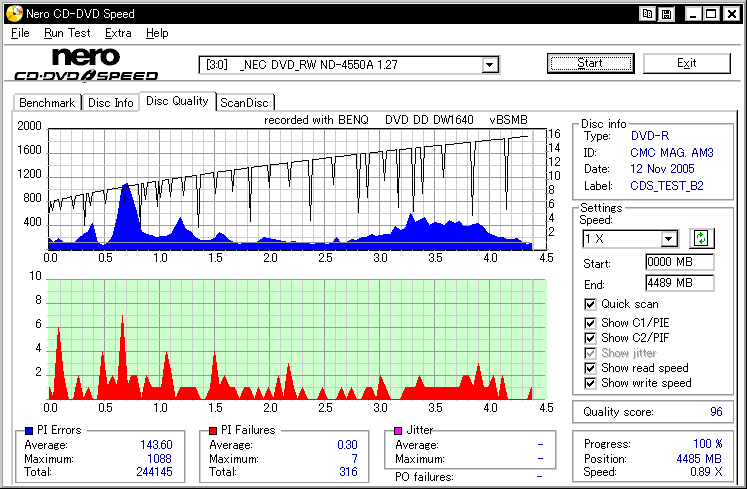The width and height of the screenshot is (747, 489).
Task: Click the green refresh speed icon
Action: [701, 238]
